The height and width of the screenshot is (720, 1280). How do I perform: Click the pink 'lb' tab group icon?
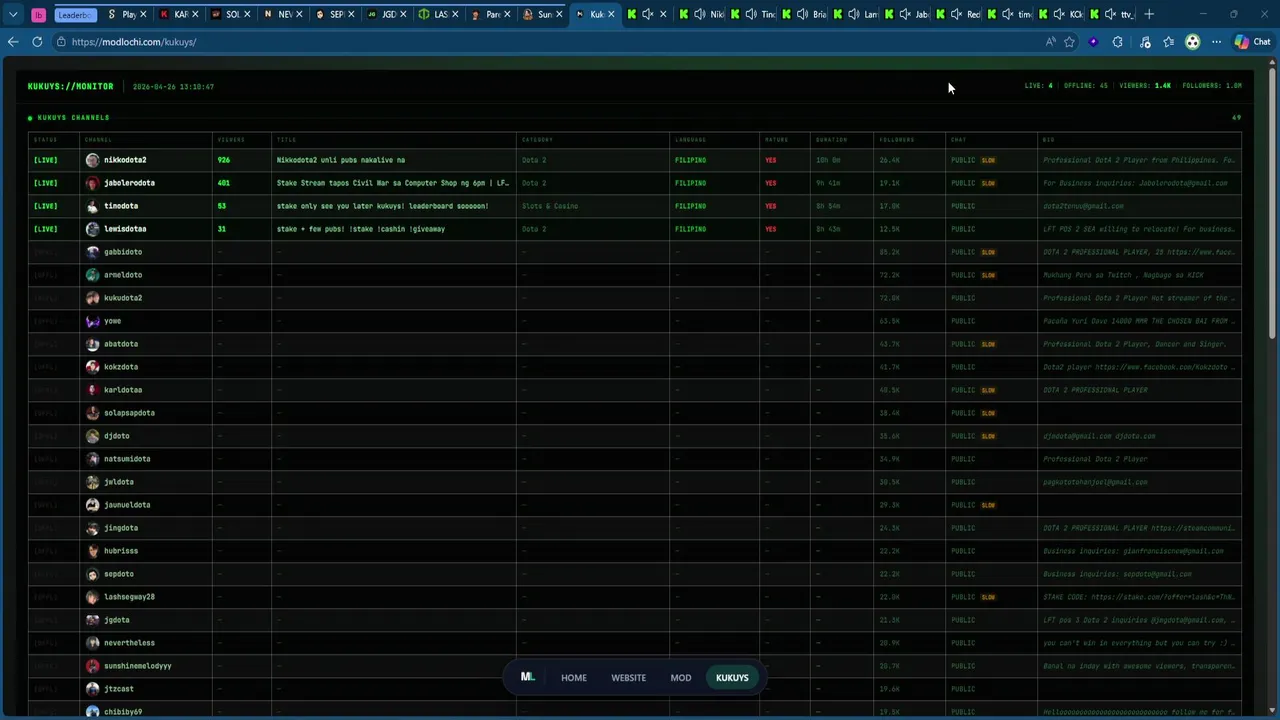[38, 14]
